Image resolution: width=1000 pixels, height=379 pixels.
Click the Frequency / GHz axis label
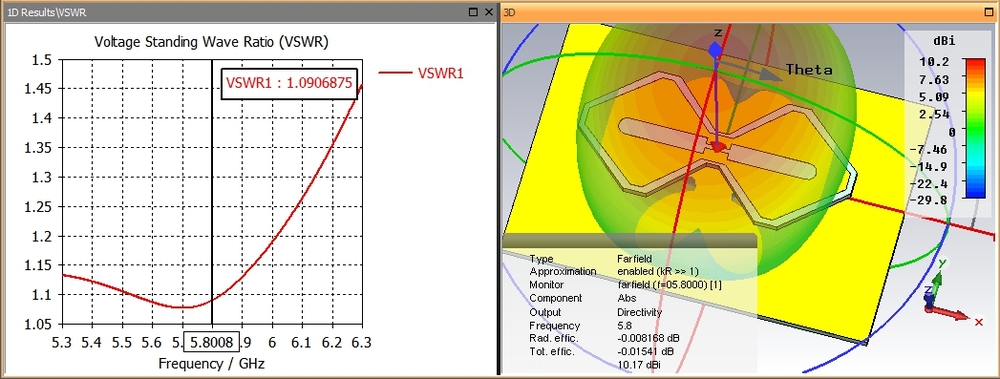(x=211, y=364)
